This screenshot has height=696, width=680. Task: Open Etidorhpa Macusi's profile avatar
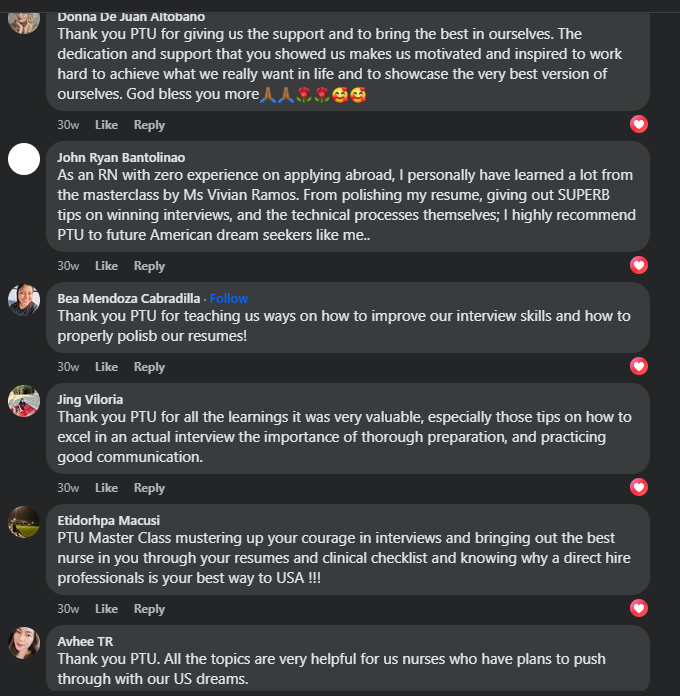tap(24, 522)
